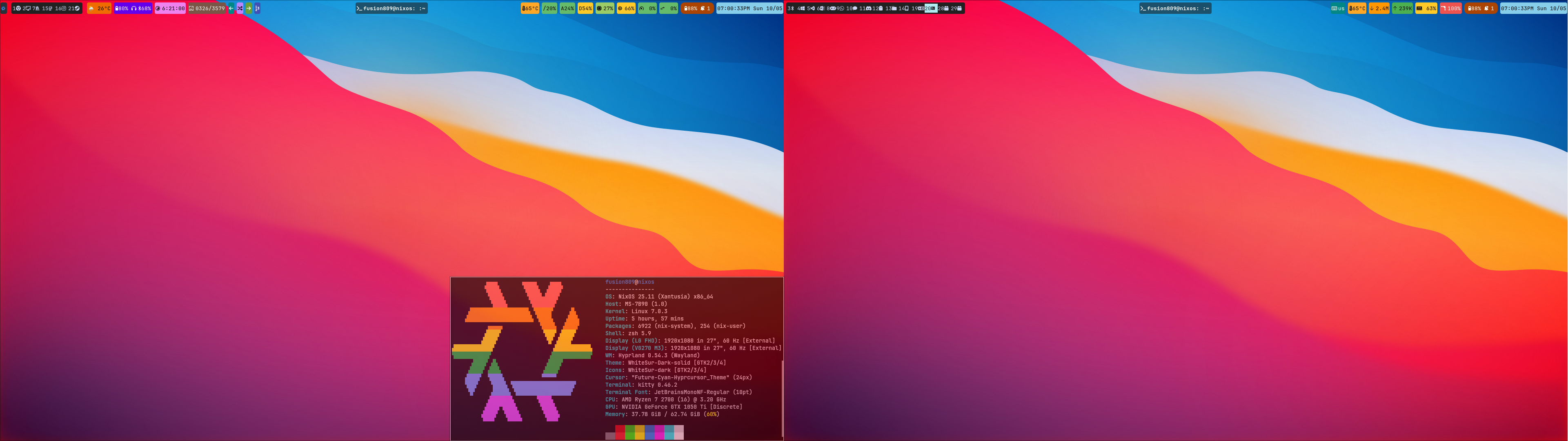Screen dimensions: 1568x441
Task: Click the A24% disk usage module
Action: 567,9
